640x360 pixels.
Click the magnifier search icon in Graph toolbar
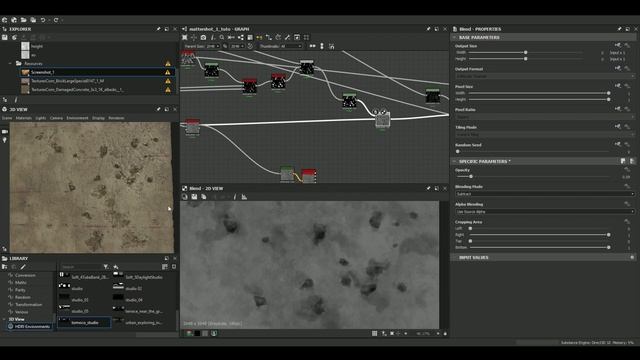(x=222, y=37)
